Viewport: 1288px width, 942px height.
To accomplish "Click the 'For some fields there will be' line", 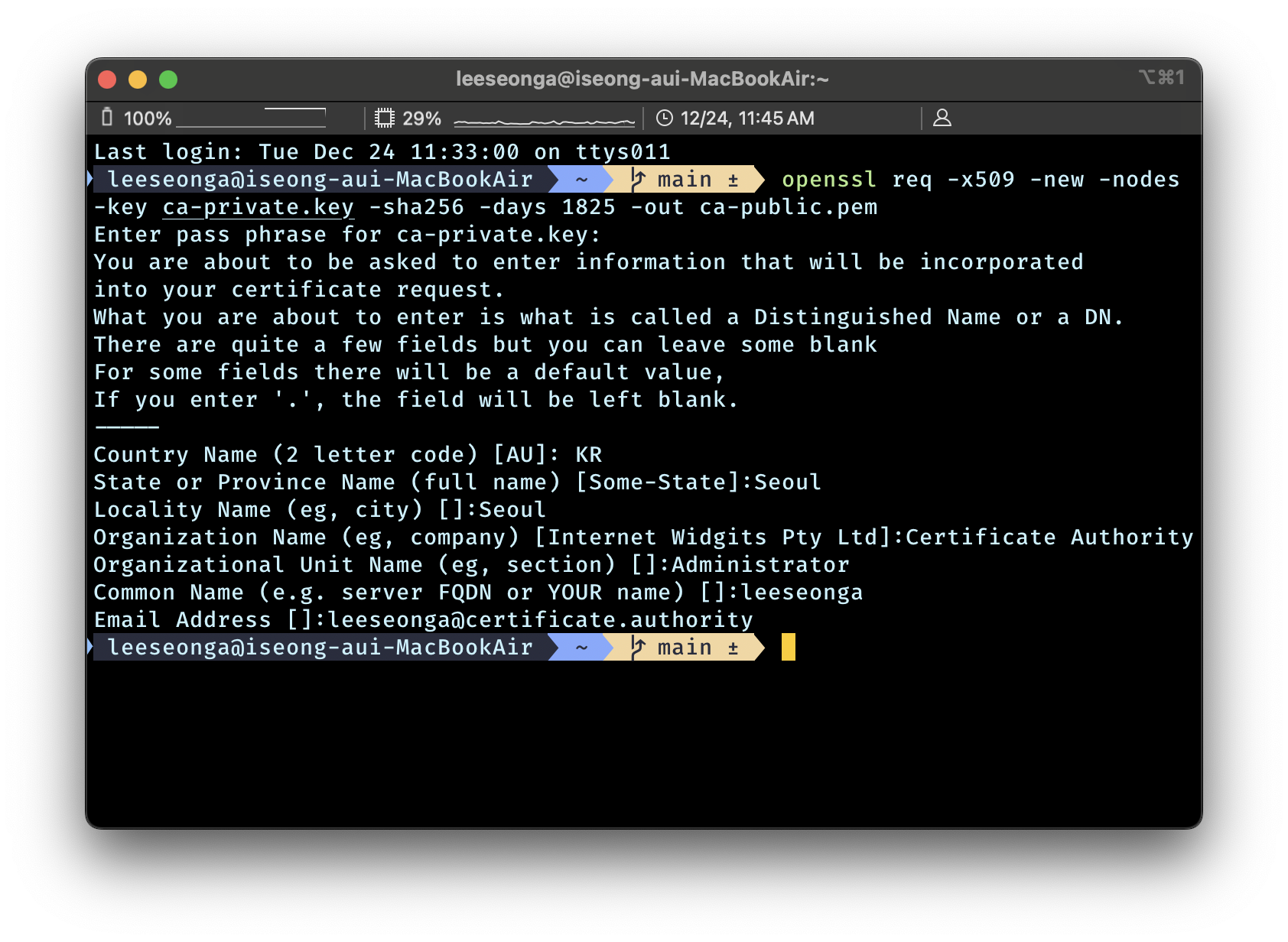I will pos(408,372).
